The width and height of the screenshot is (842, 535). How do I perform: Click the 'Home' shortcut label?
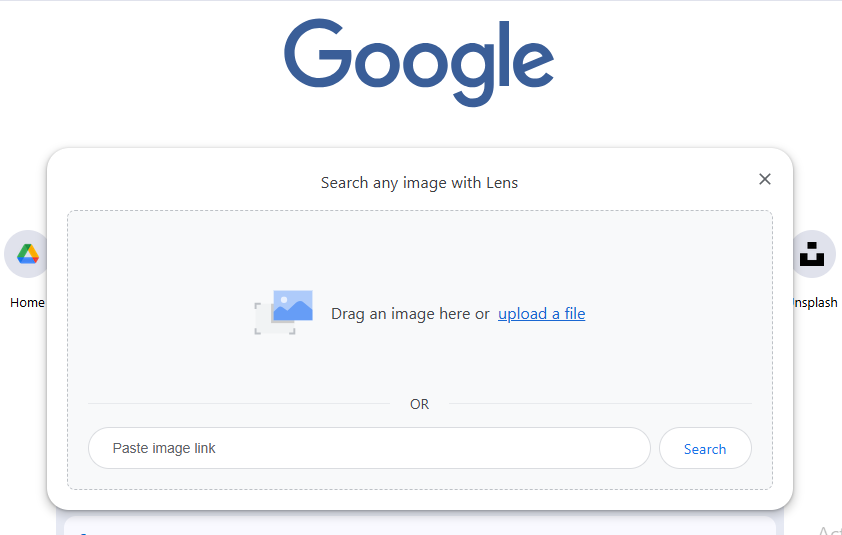(x=27, y=302)
